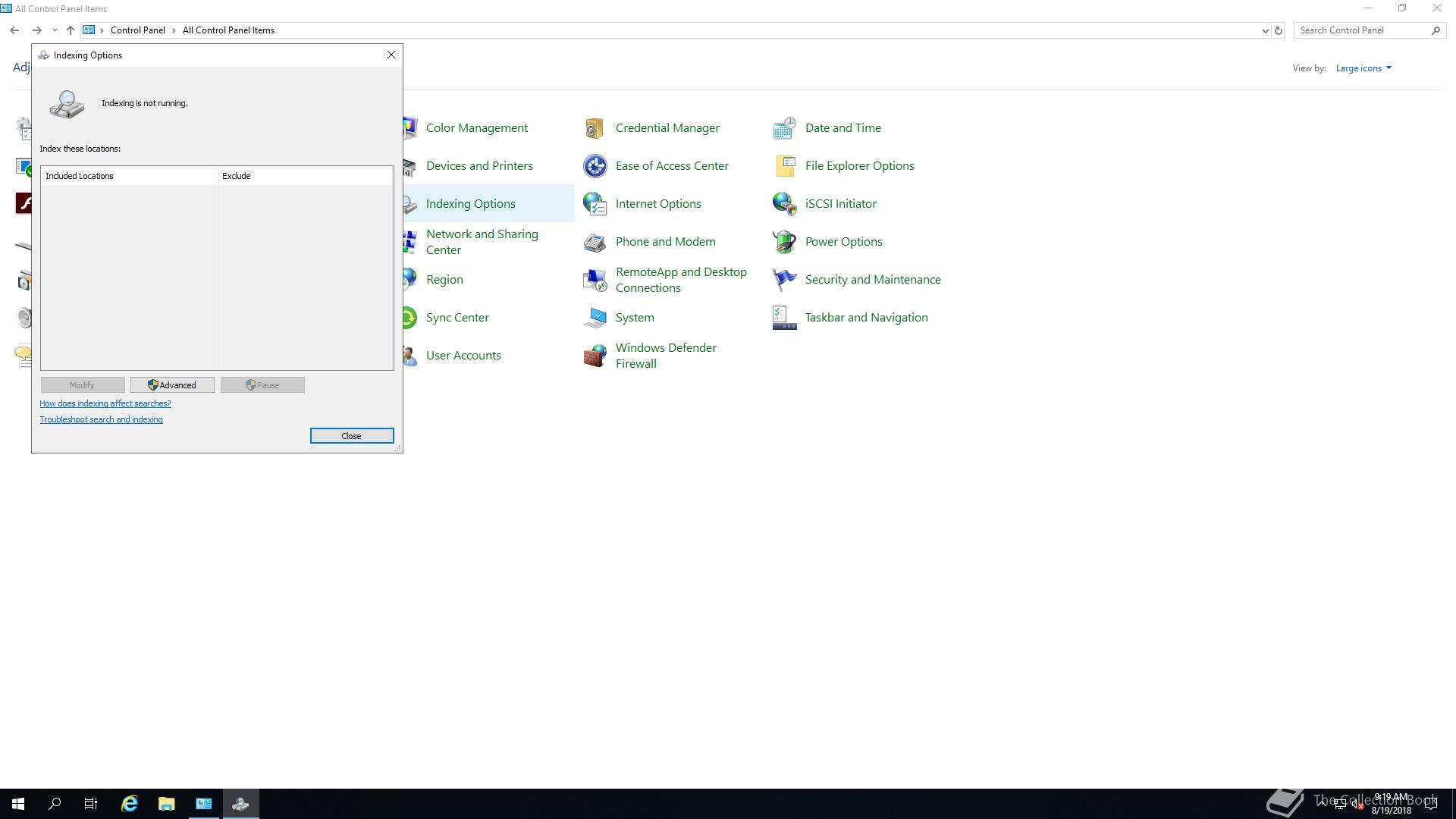The width and height of the screenshot is (1456, 819).
Task: Open the iSCSI Initiator icon
Action: [784, 204]
